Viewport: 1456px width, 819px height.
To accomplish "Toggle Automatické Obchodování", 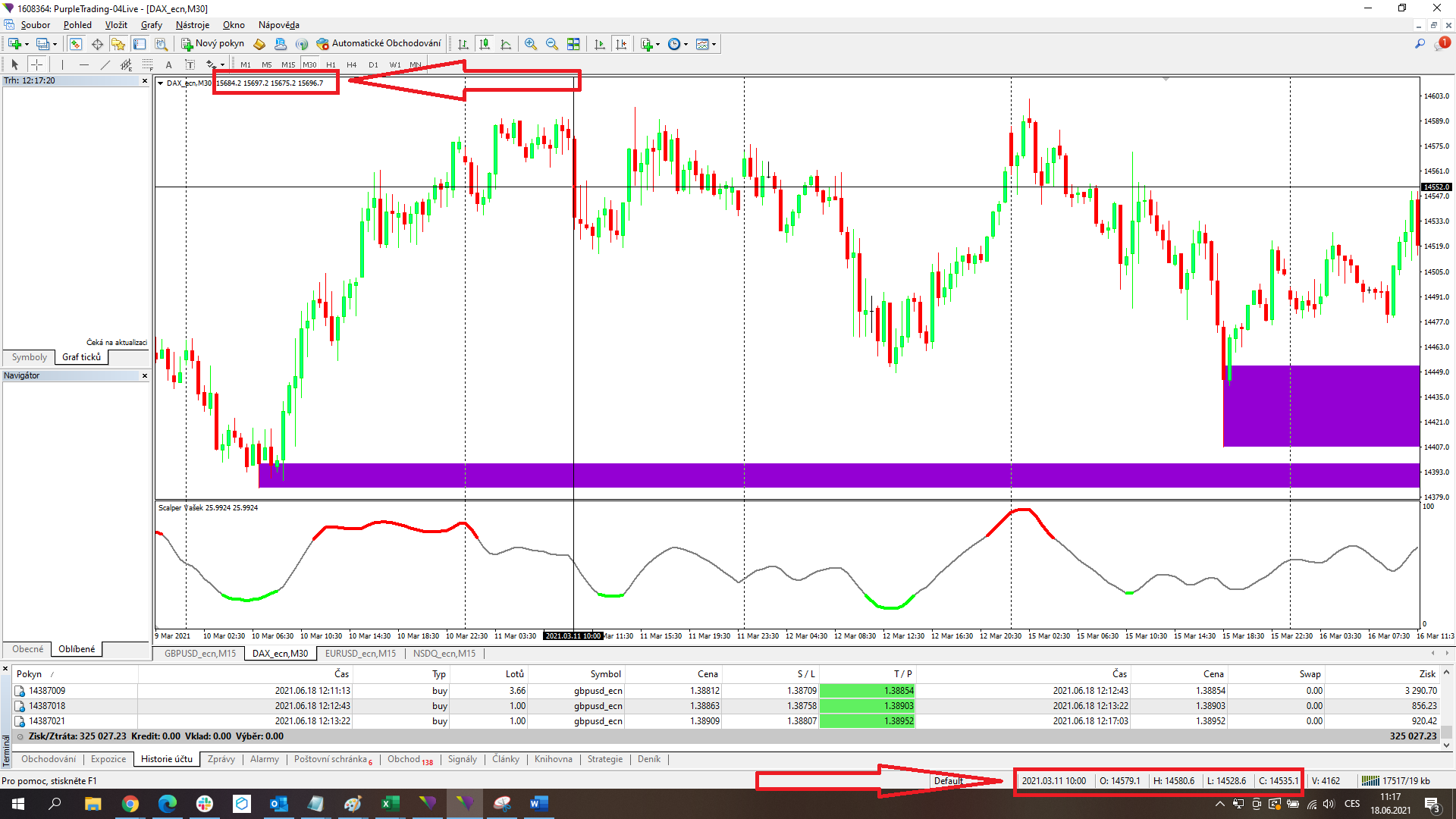I will click(x=378, y=43).
